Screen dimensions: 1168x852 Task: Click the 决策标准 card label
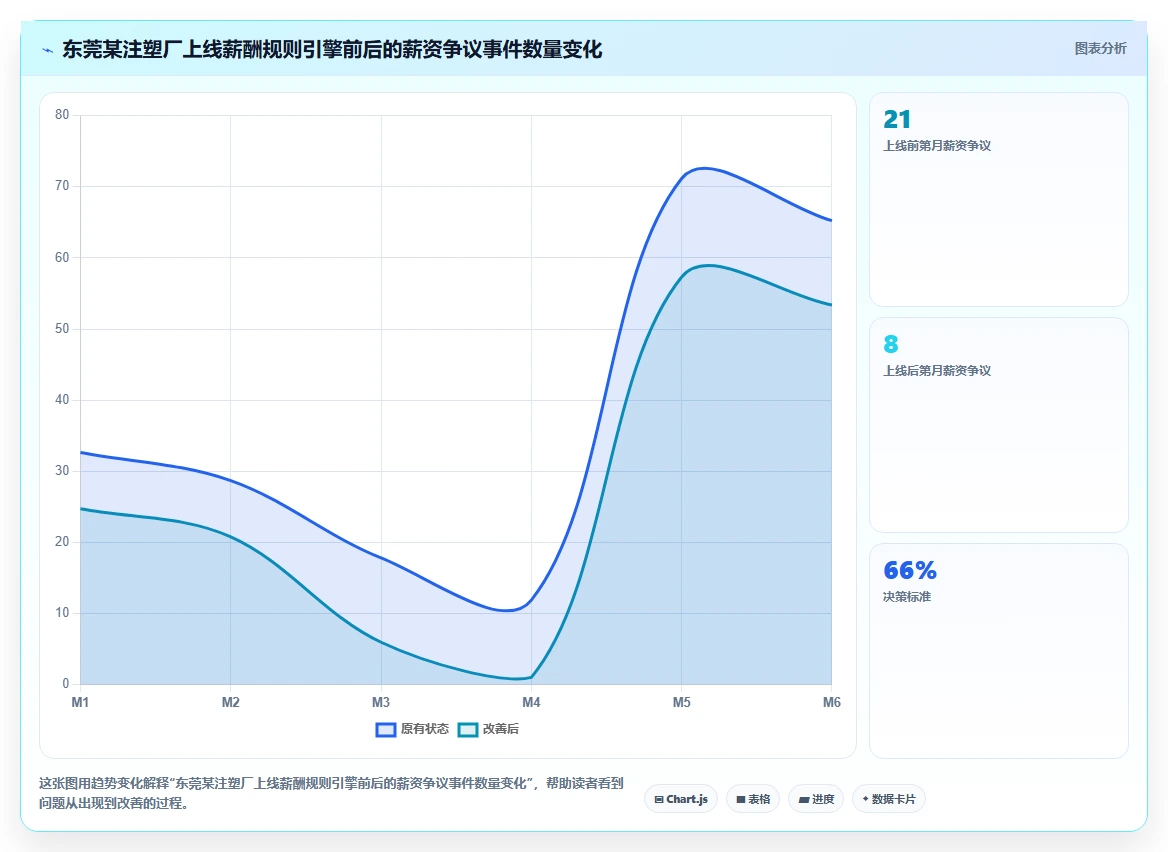click(x=907, y=597)
